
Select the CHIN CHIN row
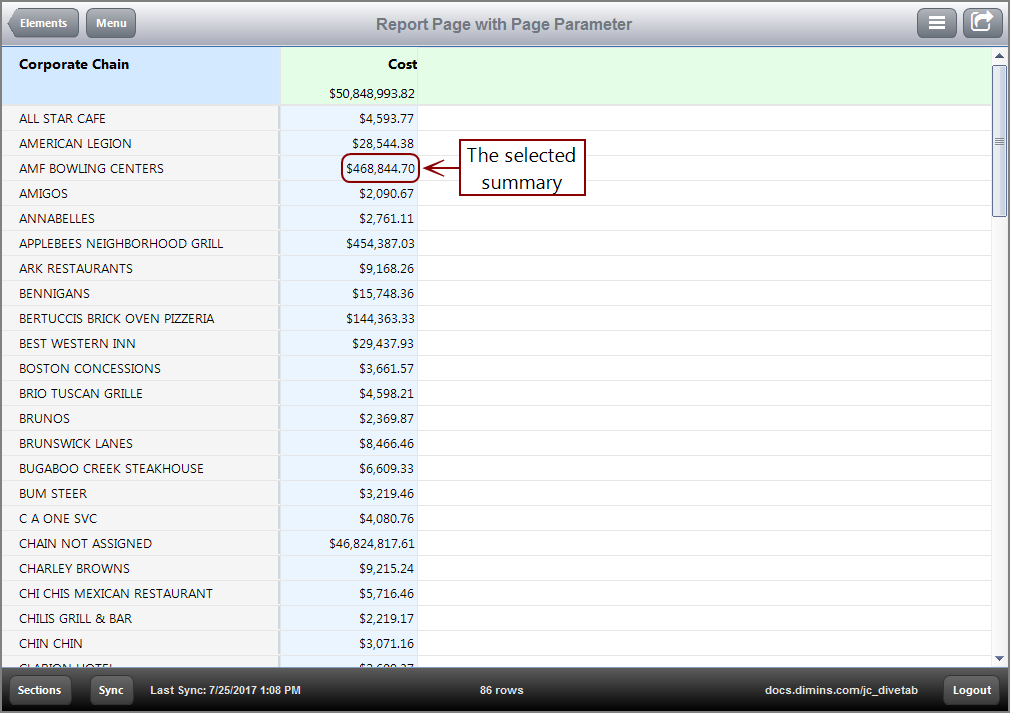coord(51,644)
